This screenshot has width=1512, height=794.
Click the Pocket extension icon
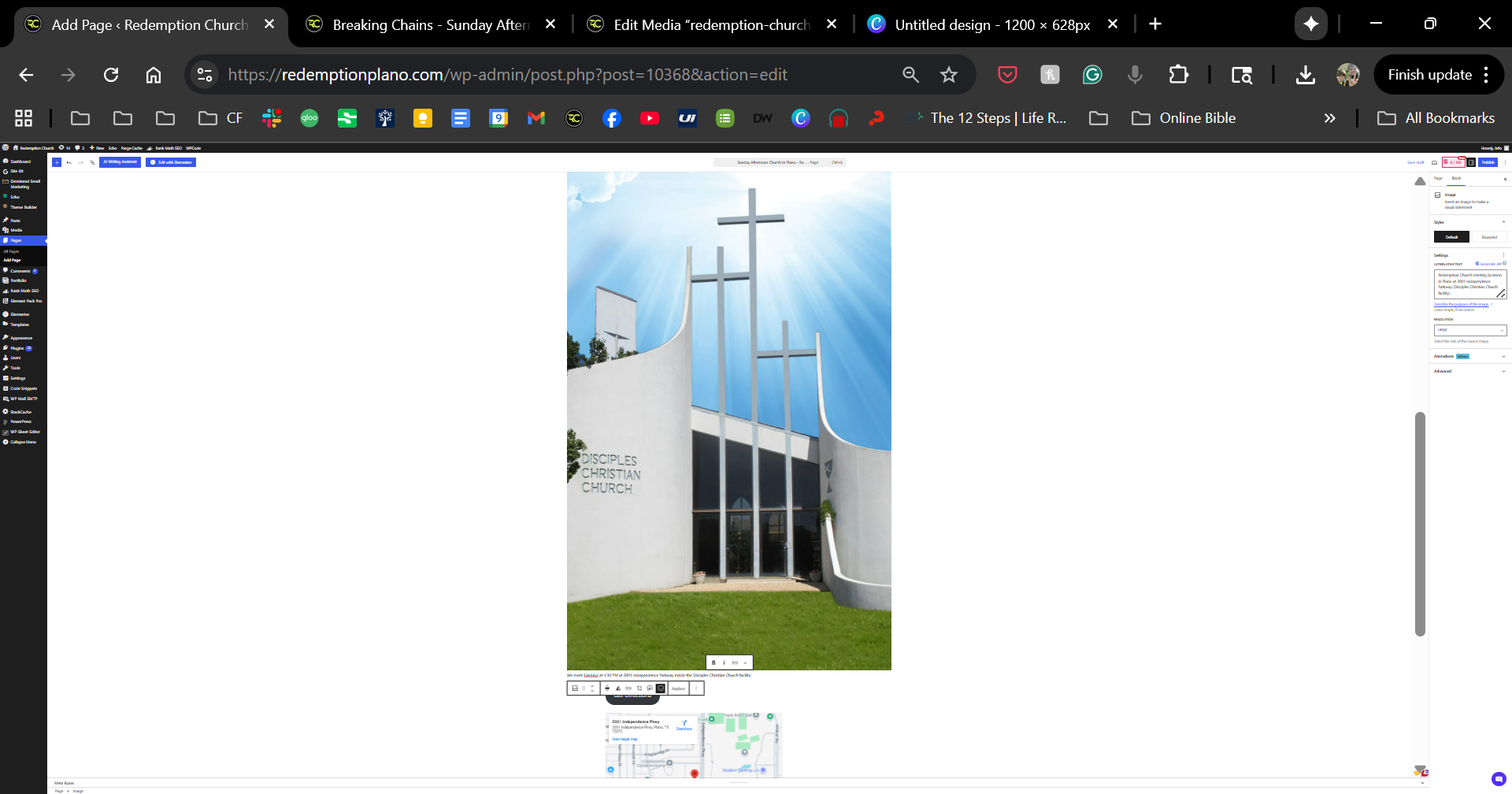(1007, 75)
